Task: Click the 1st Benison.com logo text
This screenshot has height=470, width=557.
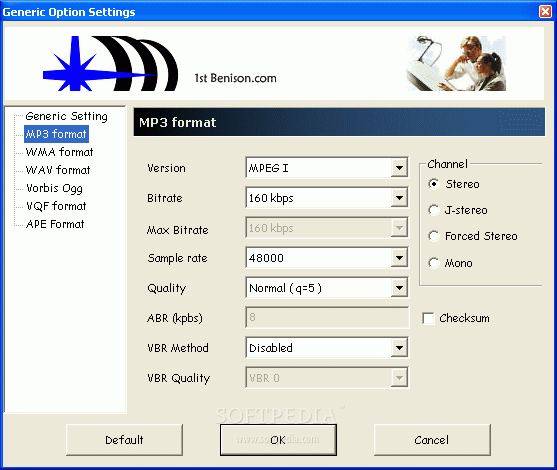Action: 235,78
